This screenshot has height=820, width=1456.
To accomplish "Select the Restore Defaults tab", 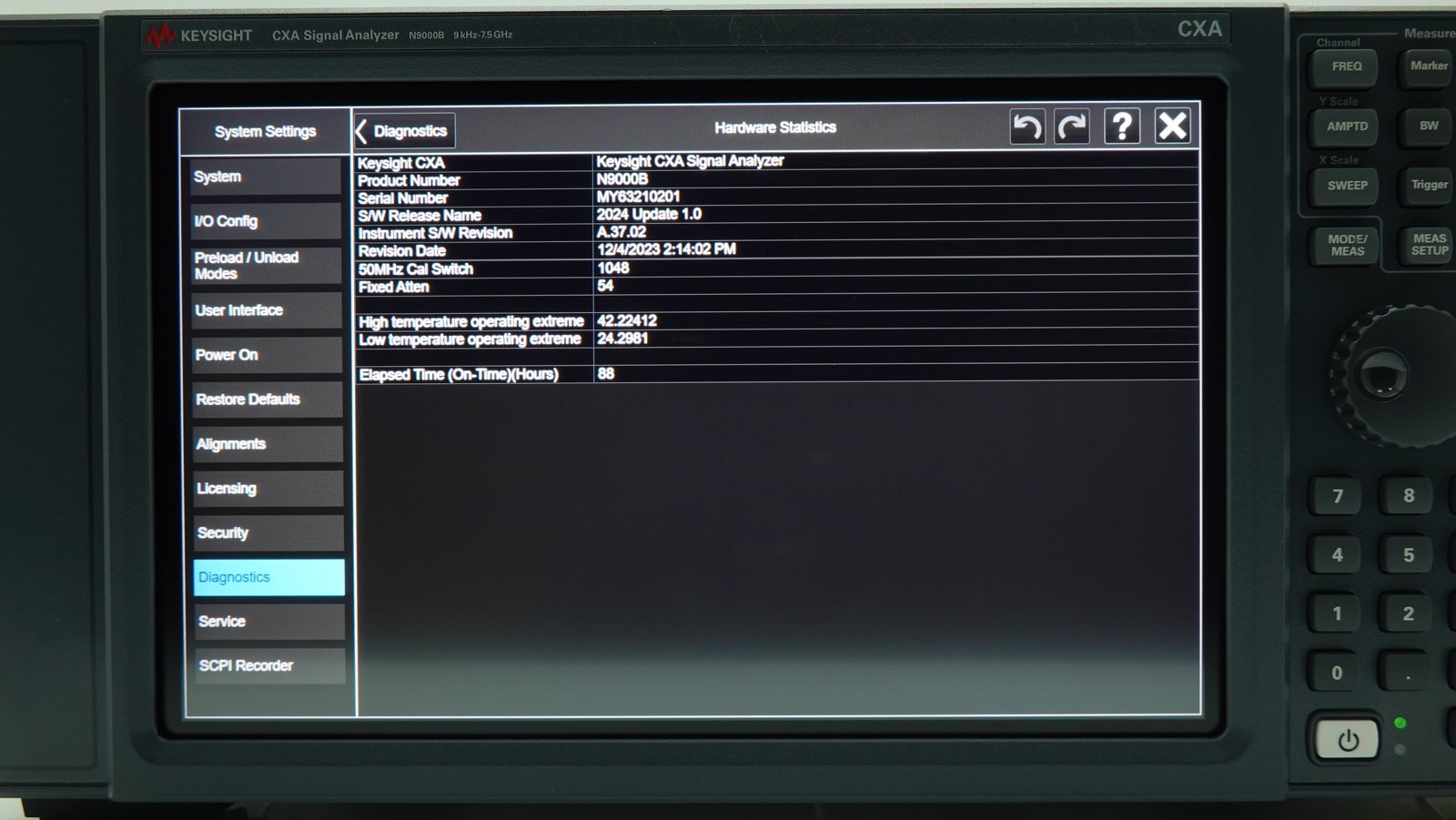I will [268, 400].
